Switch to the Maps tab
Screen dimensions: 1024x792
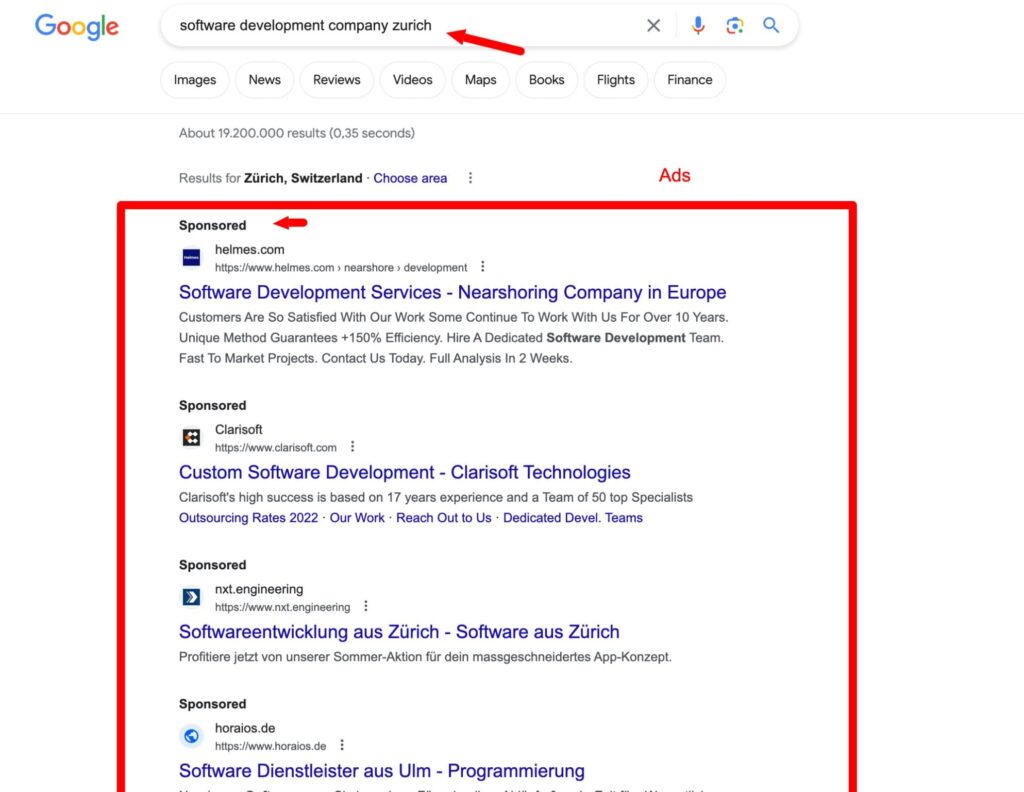(480, 79)
